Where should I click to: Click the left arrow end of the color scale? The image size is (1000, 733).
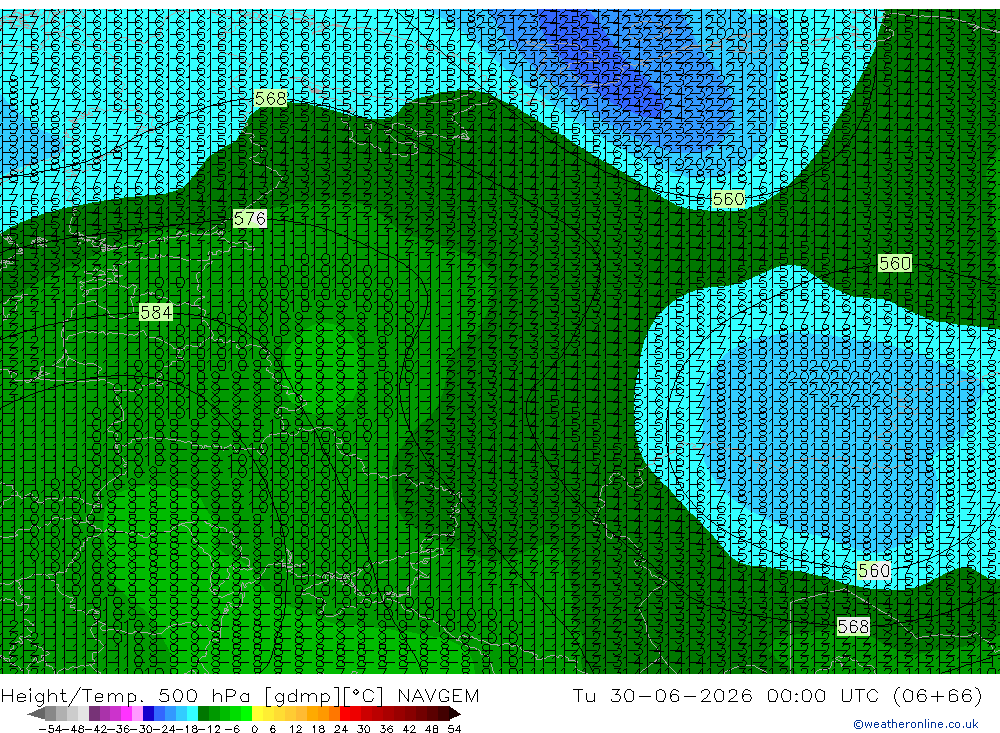(36, 713)
